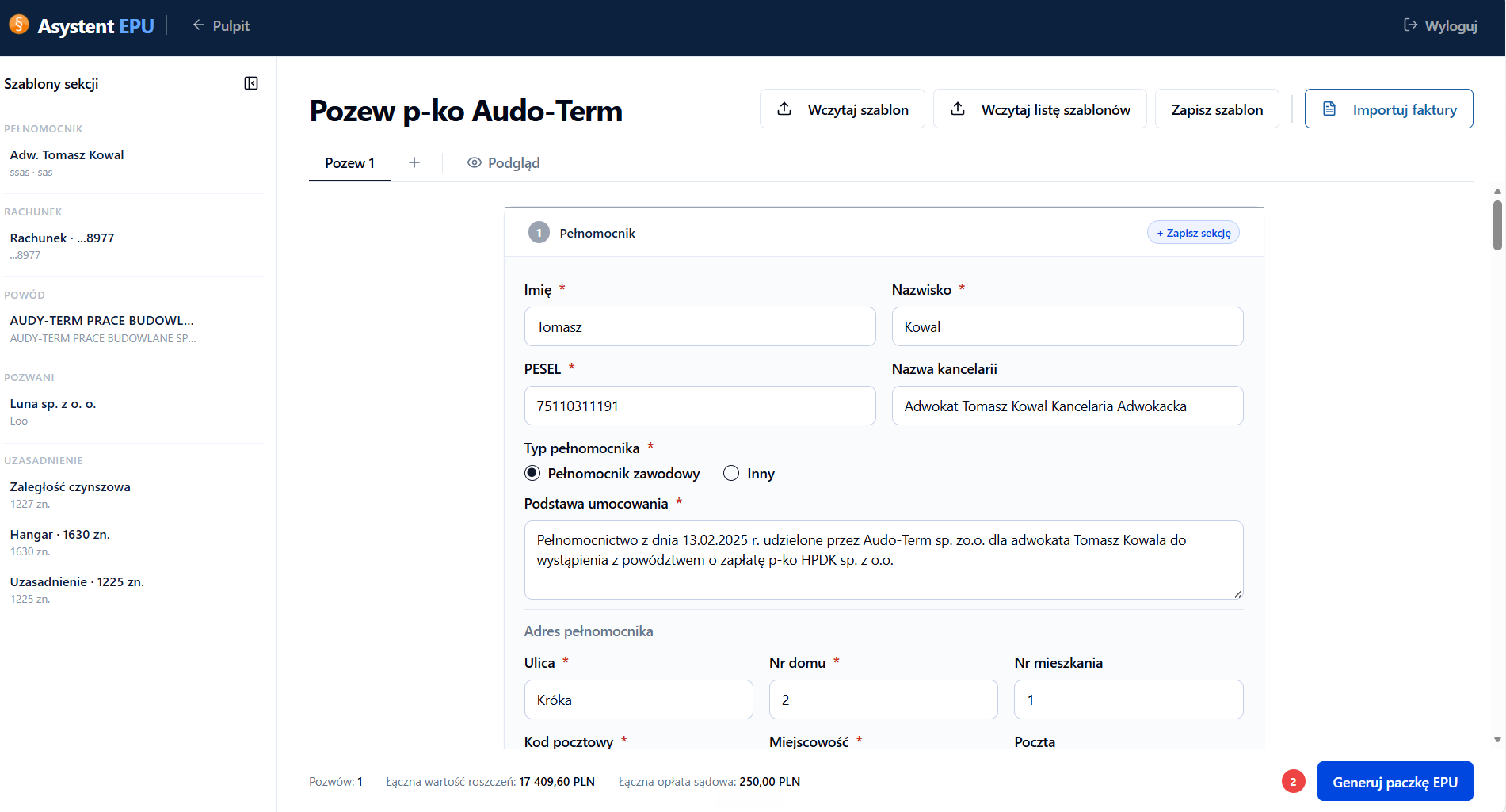Click Łączna opłata sądowa 250,00 PLN

[709, 782]
